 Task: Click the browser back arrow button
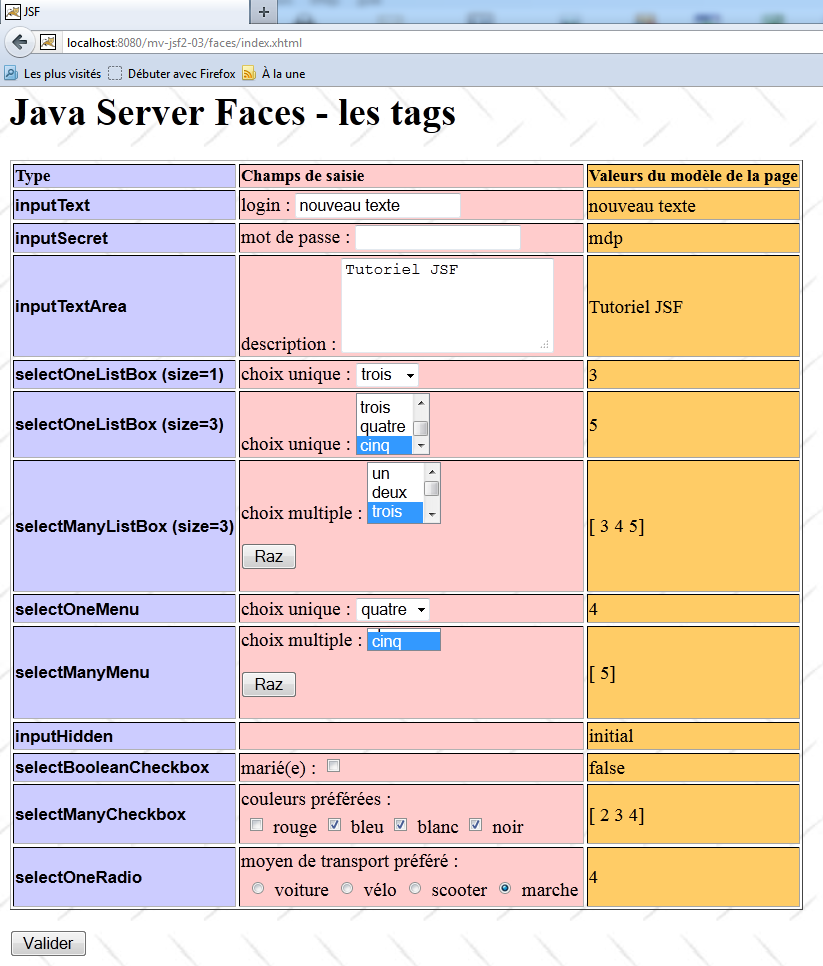click(19, 42)
